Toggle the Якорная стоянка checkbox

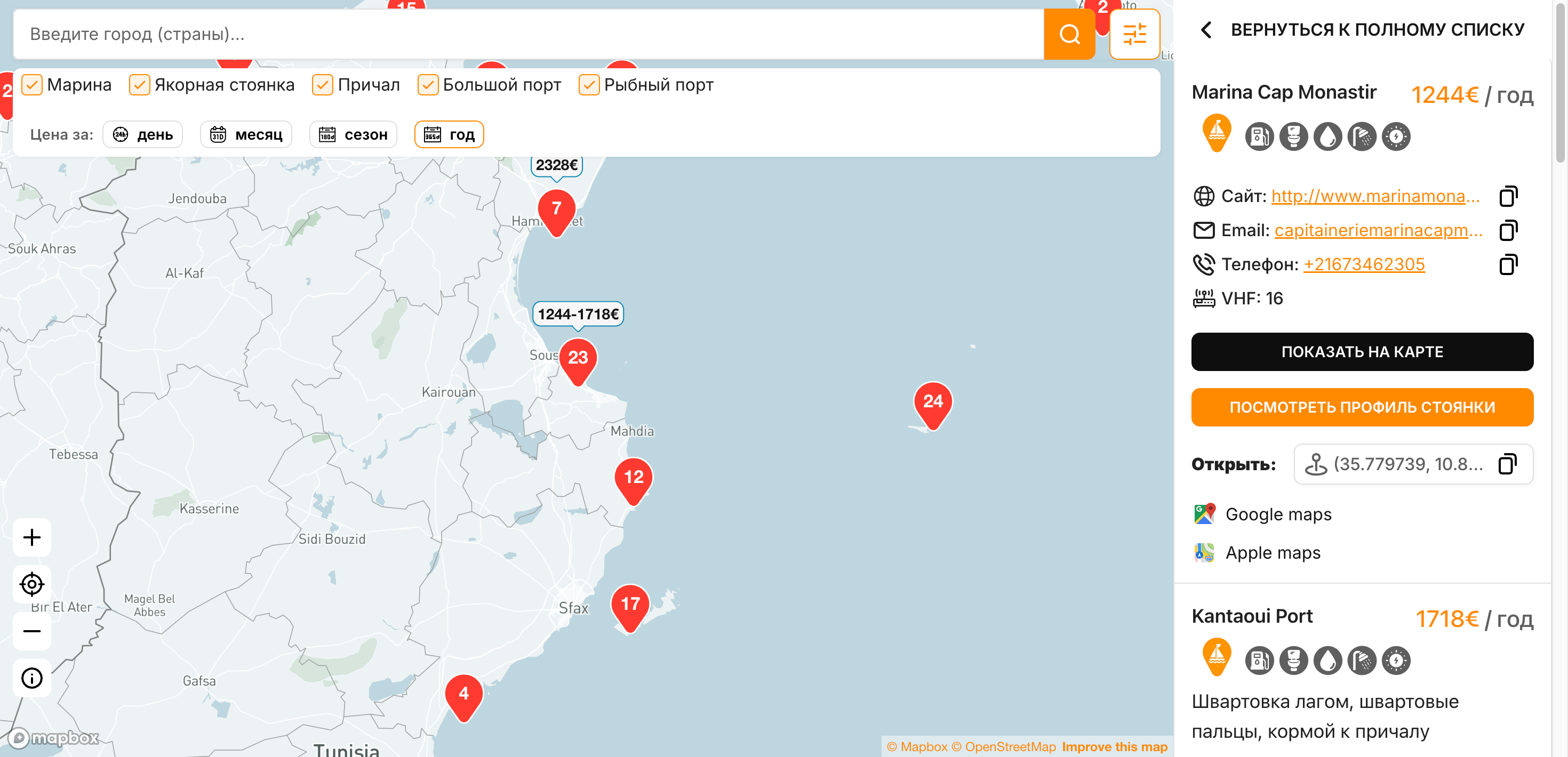click(139, 85)
